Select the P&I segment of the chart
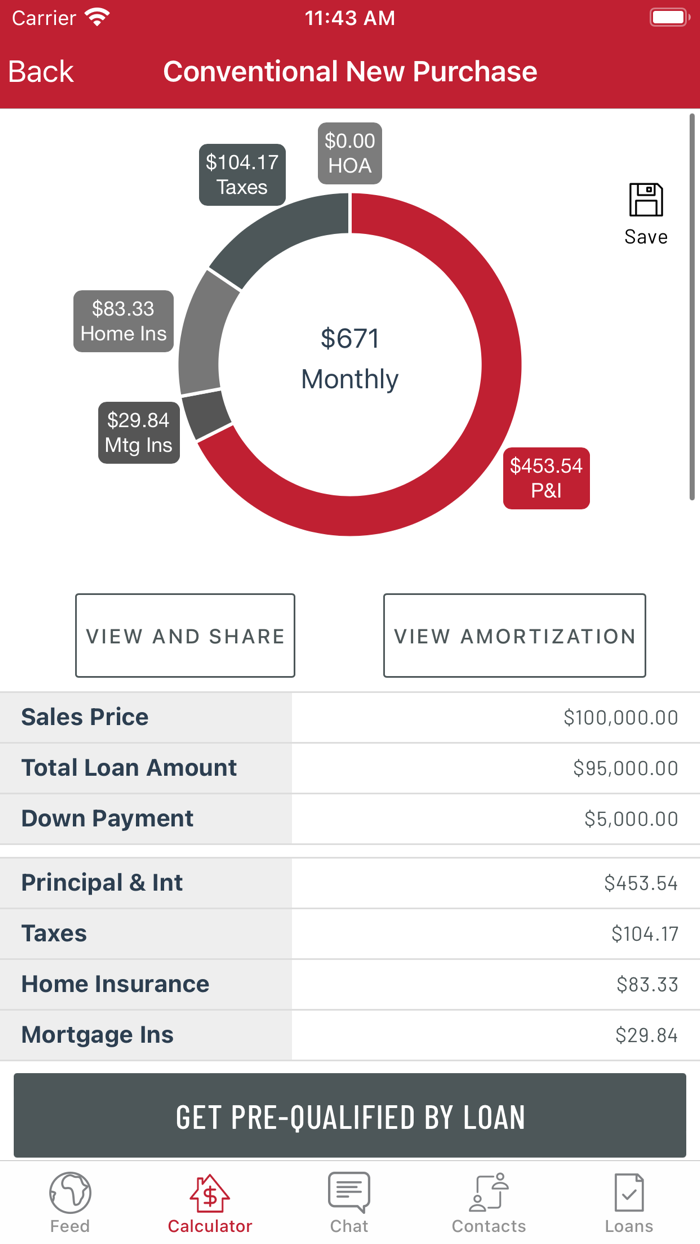Image resolution: width=700 pixels, height=1244 pixels. tap(546, 478)
